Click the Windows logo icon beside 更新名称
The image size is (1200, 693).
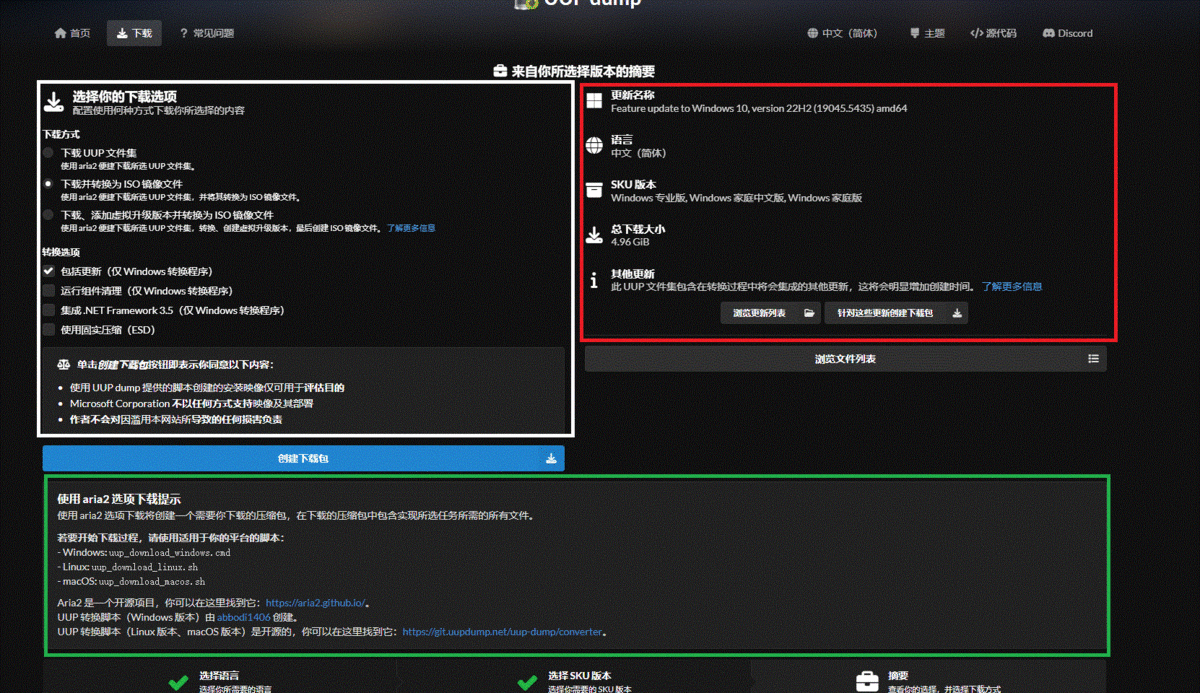(594, 101)
